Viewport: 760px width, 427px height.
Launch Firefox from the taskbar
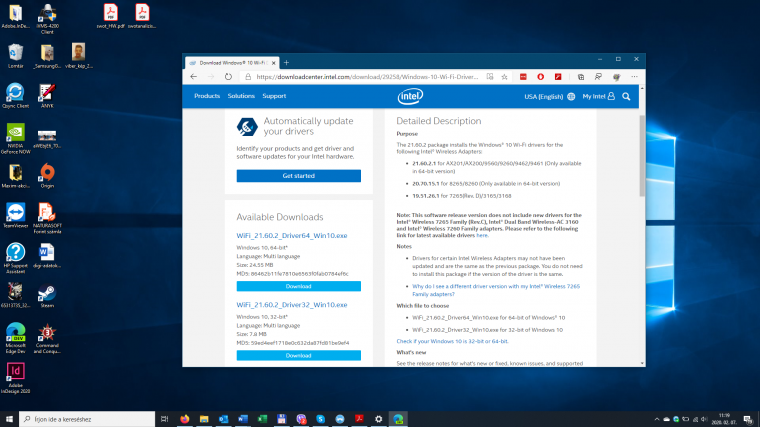pos(185,419)
